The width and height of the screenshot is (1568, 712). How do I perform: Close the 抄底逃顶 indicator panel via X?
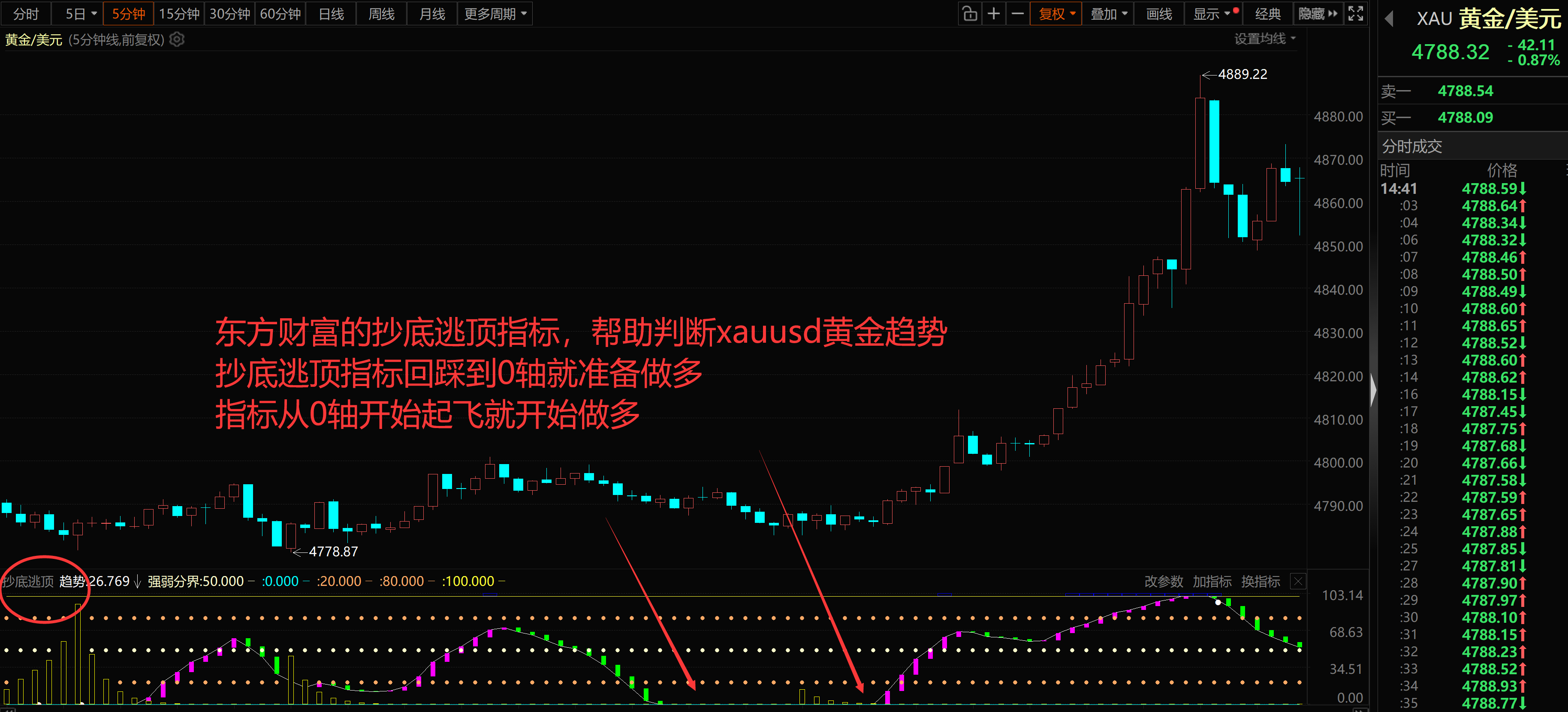pos(1298,581)
